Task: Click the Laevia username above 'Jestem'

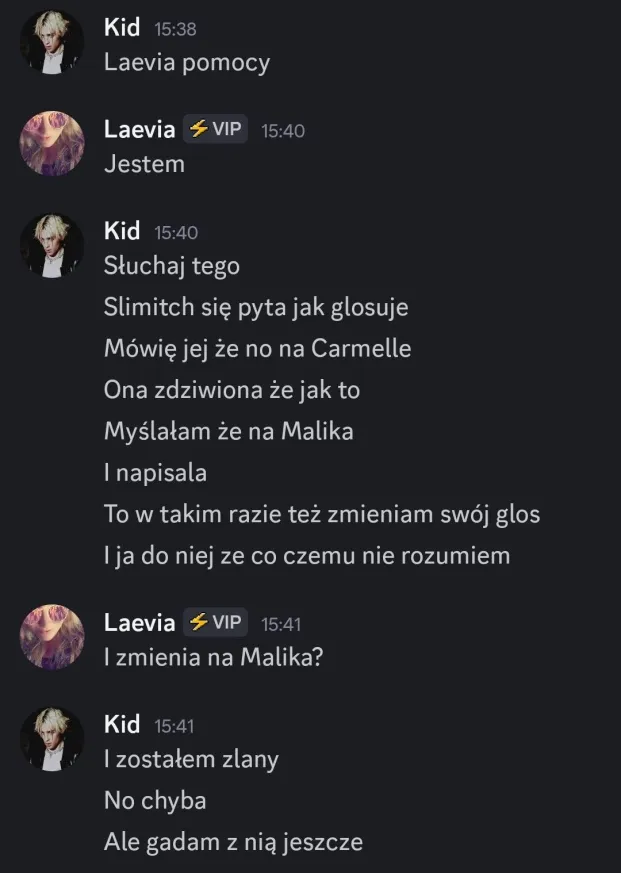Action: pos(139,130)
